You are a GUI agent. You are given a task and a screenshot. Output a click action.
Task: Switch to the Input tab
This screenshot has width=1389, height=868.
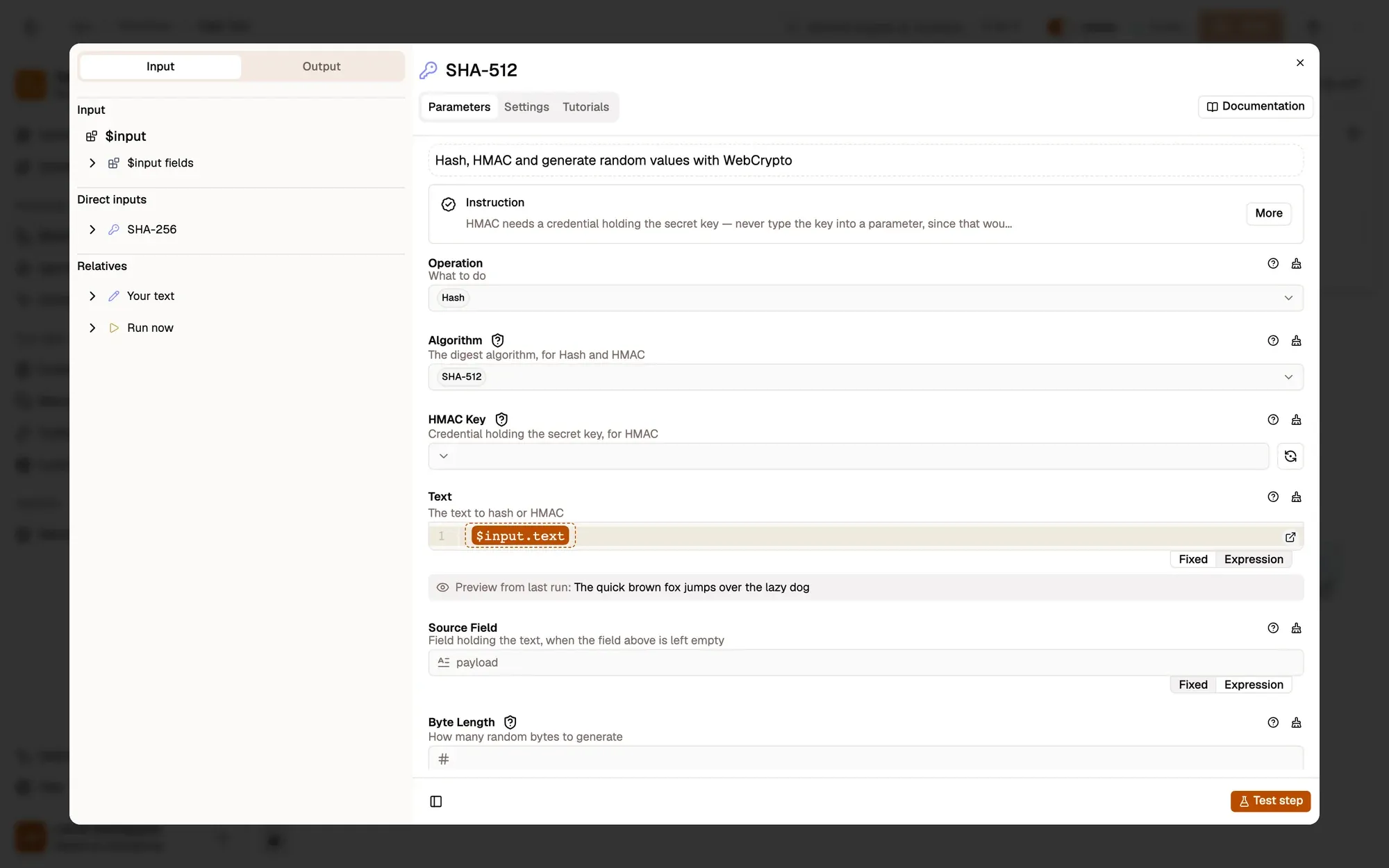pyautogui.click(x=160, y=67)
